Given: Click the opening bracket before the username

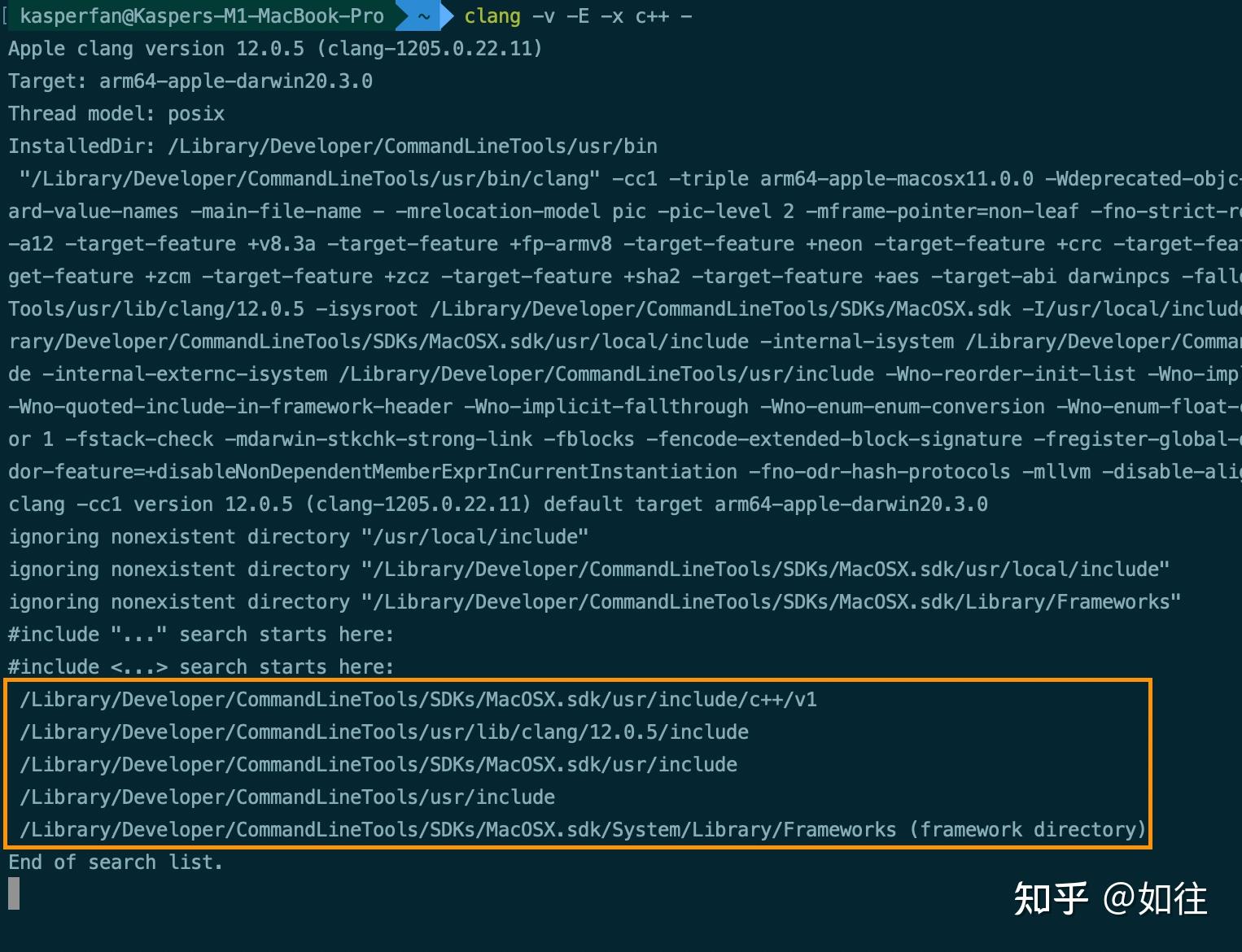Looking at the screenshot, I should coord(7,15).
